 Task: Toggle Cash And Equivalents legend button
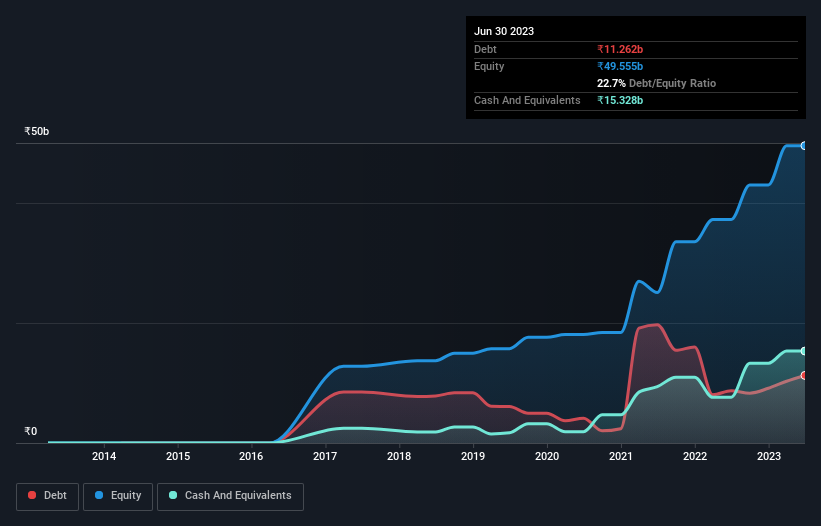click(230, 496)
